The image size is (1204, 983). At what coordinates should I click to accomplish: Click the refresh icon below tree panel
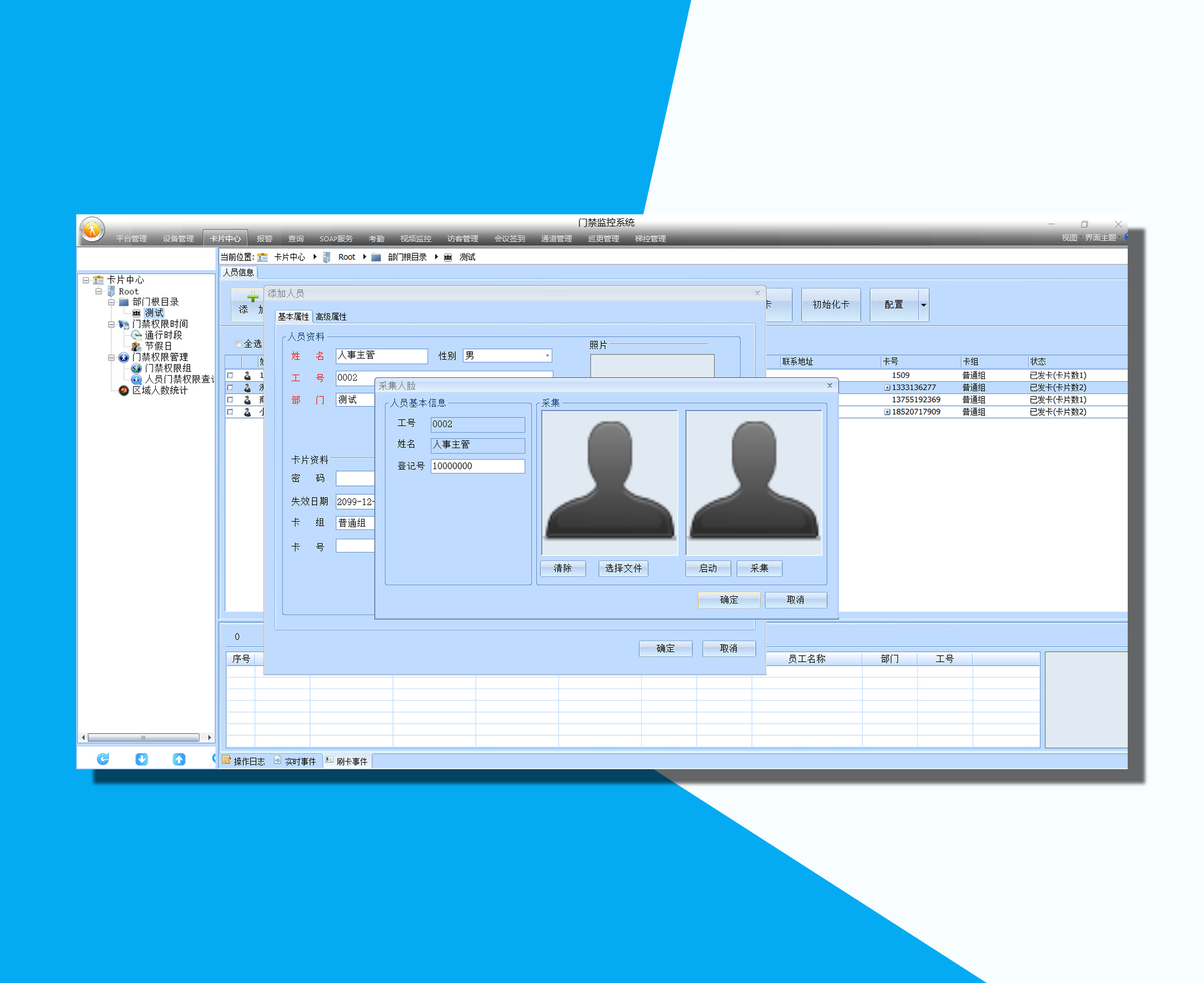tap(103, 759)
